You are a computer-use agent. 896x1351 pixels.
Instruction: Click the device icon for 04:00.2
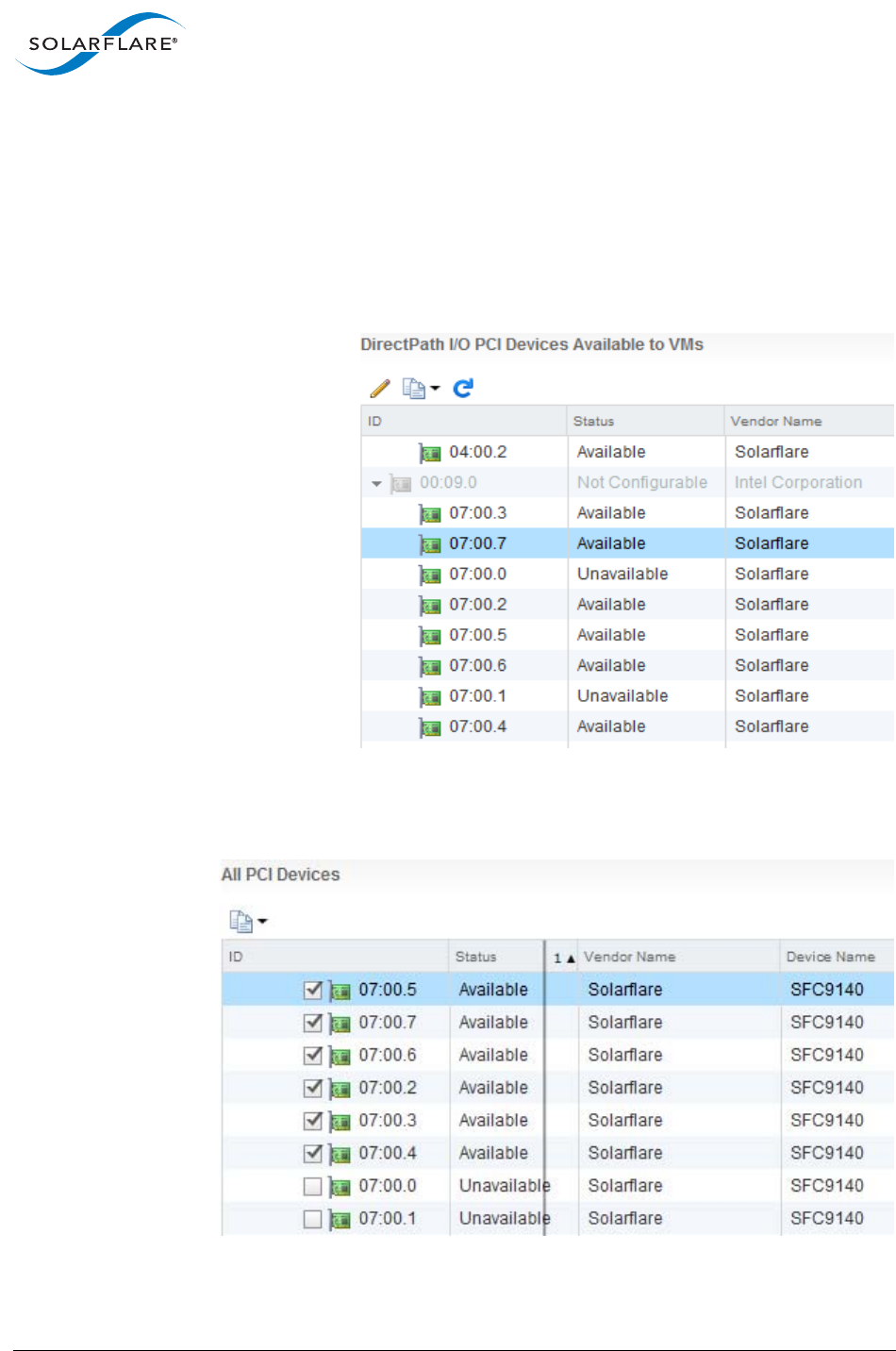(430, 454)
